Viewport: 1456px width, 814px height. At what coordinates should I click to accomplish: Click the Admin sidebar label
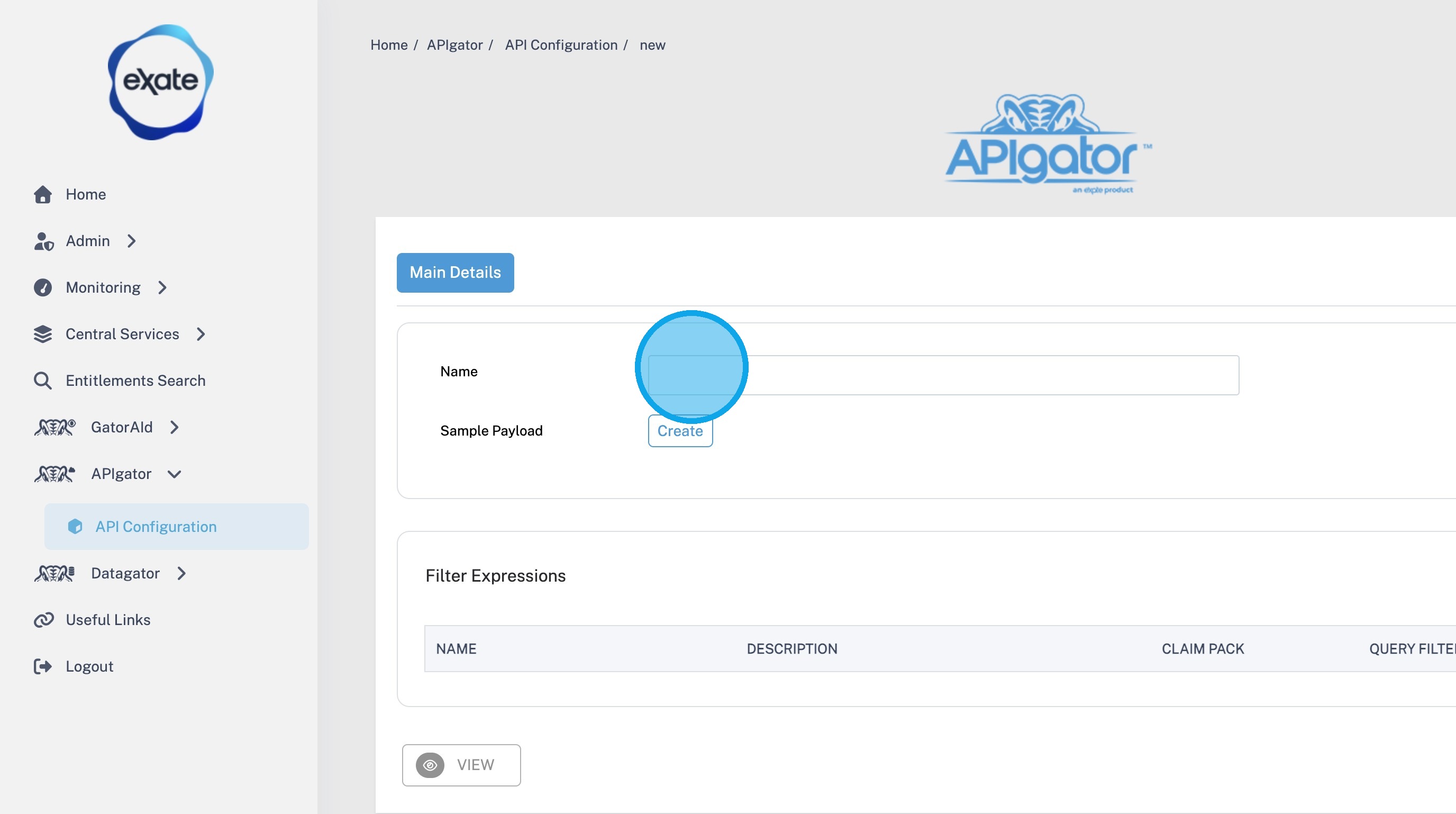[88, 241]
